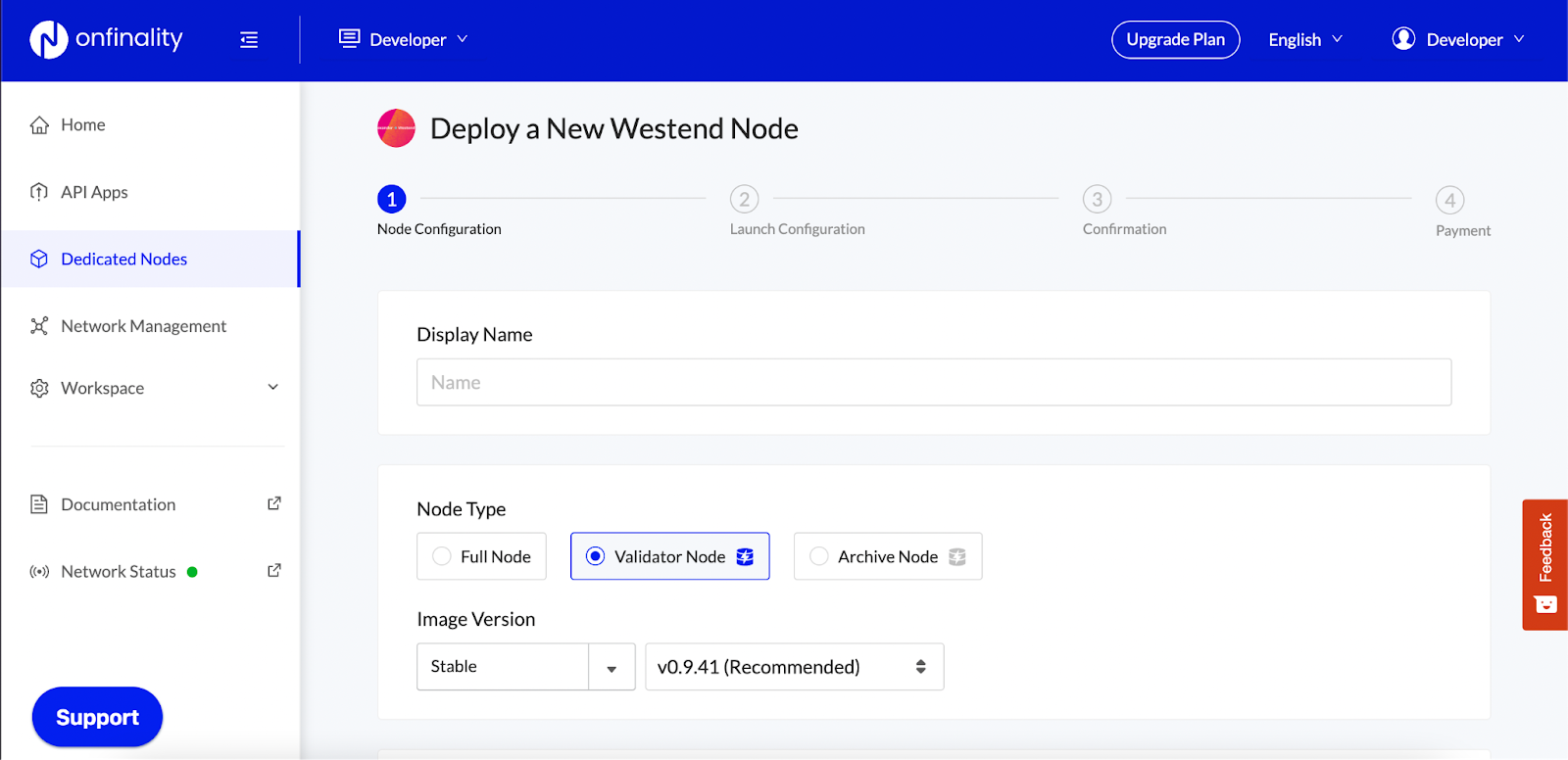Click the workspace monitor icon near Developer
The height and width of the screenshot is (760, 1568).
pyautogui.click(x=349, y=38)
